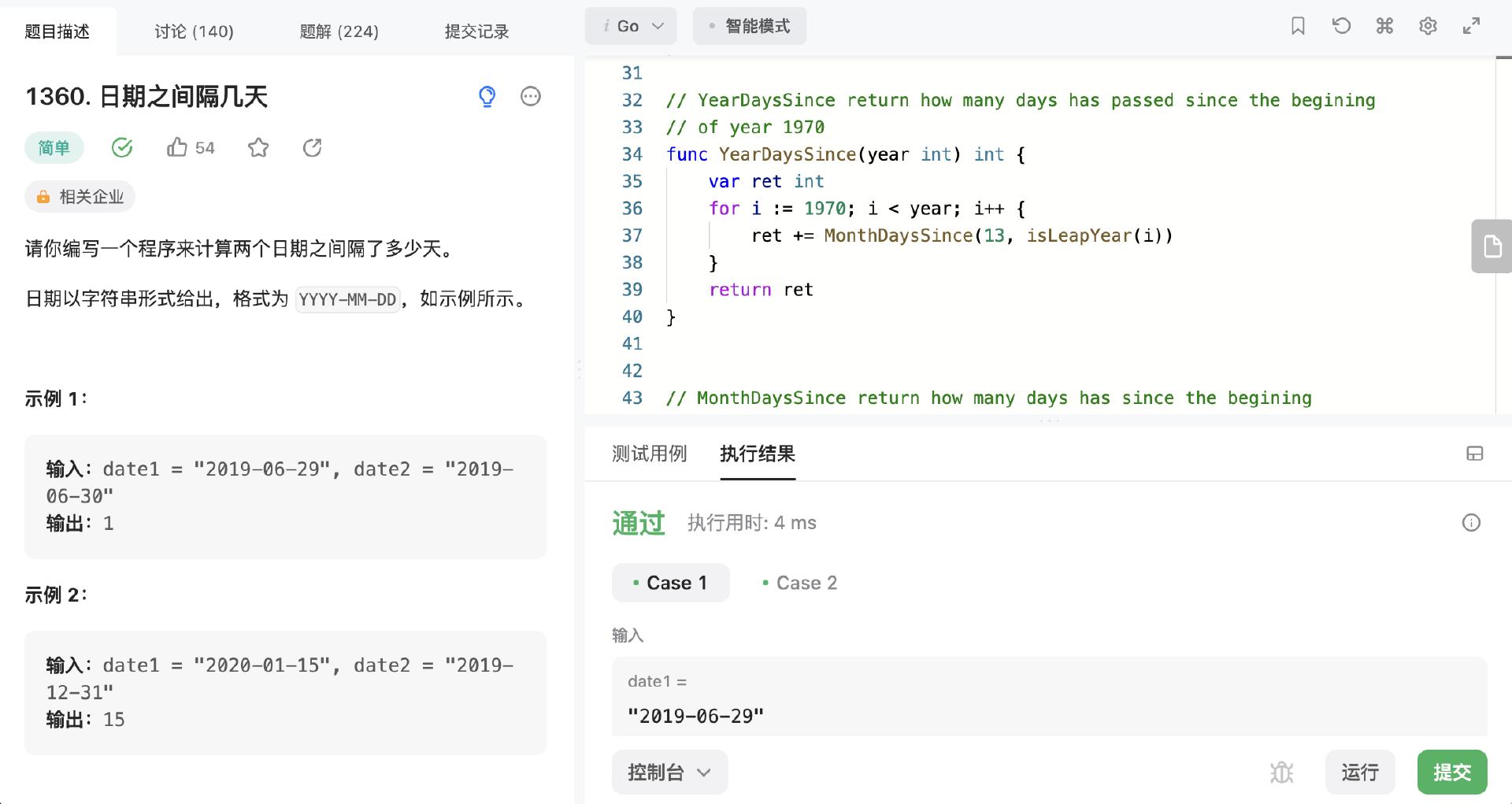Bookmark the code with bookmark icon
Viewport: 1512px width, 804px height.
pyautogui.click(x=1299, y=26)
